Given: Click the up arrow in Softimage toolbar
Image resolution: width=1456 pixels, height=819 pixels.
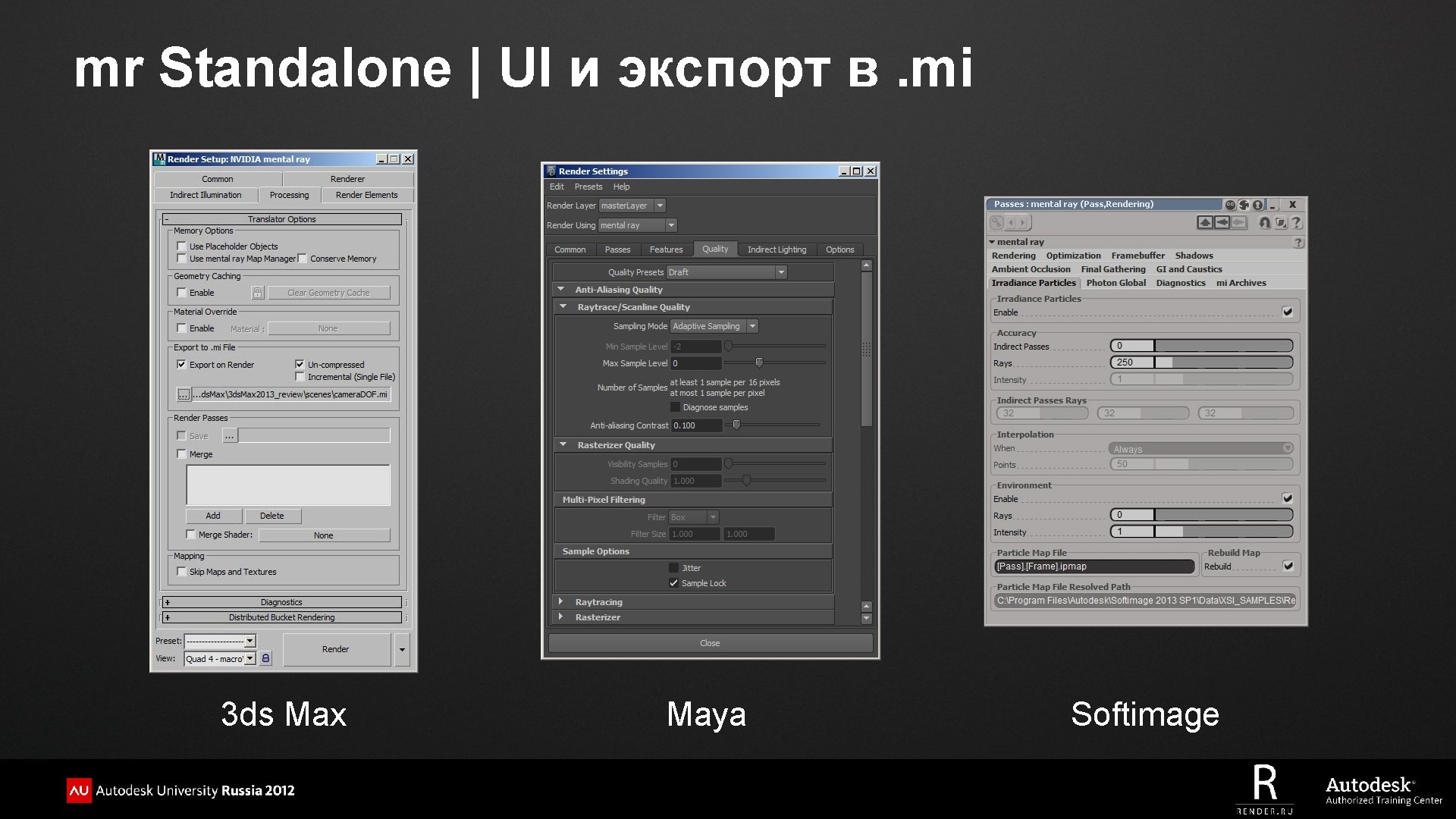Looking at the screenshot, I should (1205, 222).
